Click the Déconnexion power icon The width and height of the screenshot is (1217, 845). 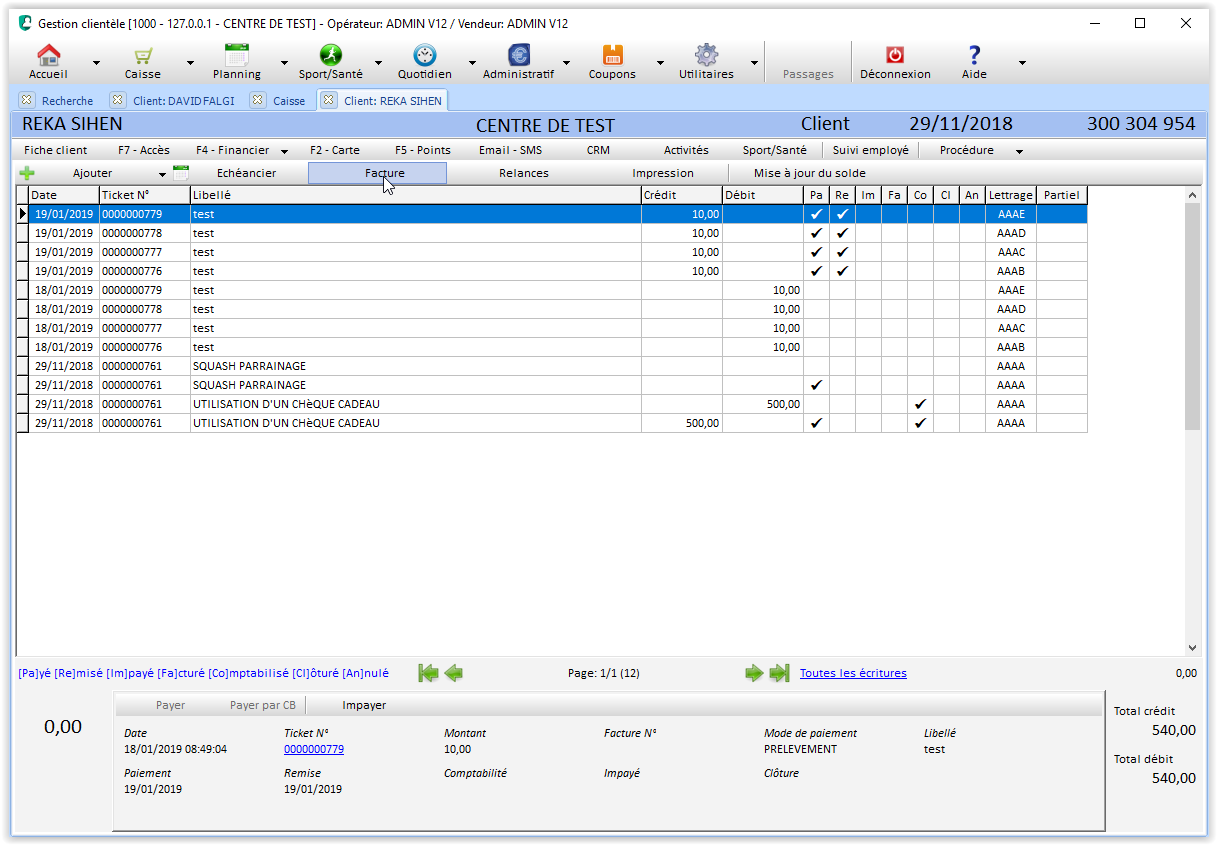(895, 56)
